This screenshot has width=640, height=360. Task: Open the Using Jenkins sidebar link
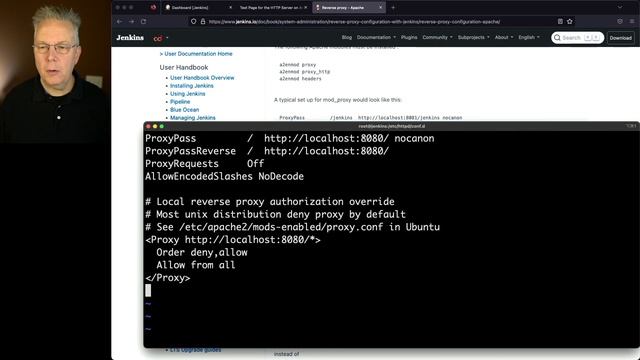click(187, 93)
